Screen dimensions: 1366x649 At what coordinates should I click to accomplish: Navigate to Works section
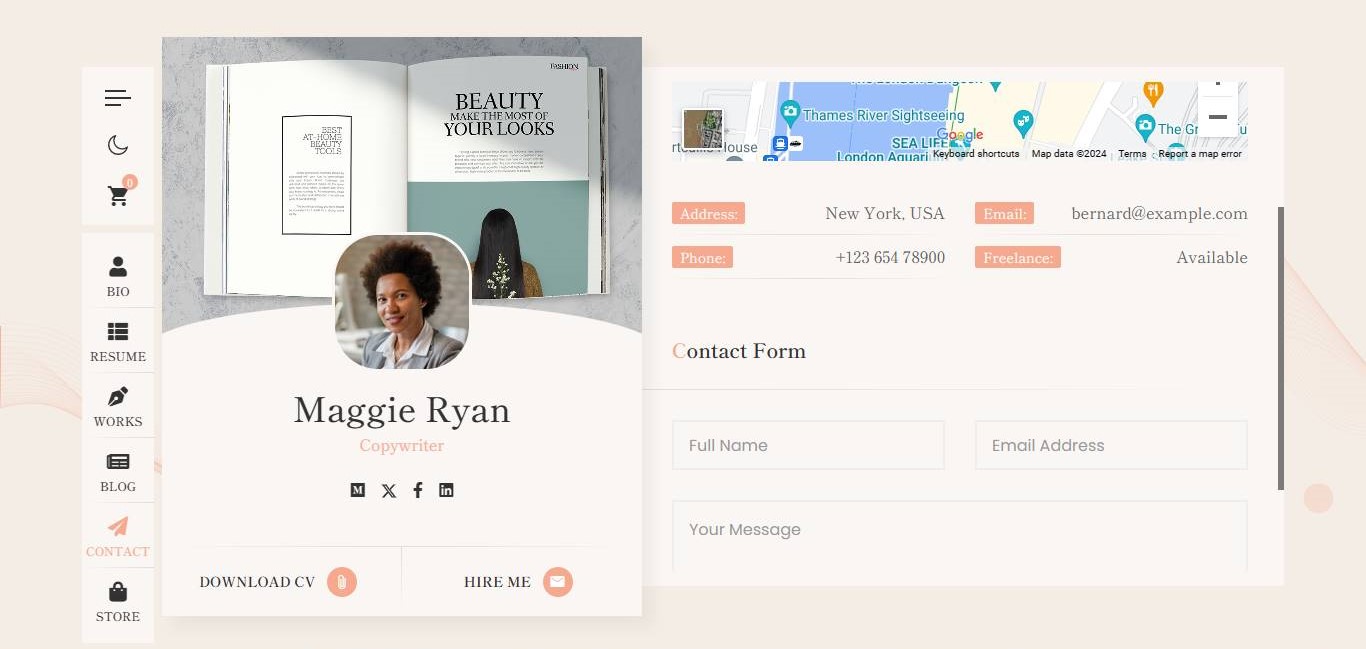coord(118,406)
